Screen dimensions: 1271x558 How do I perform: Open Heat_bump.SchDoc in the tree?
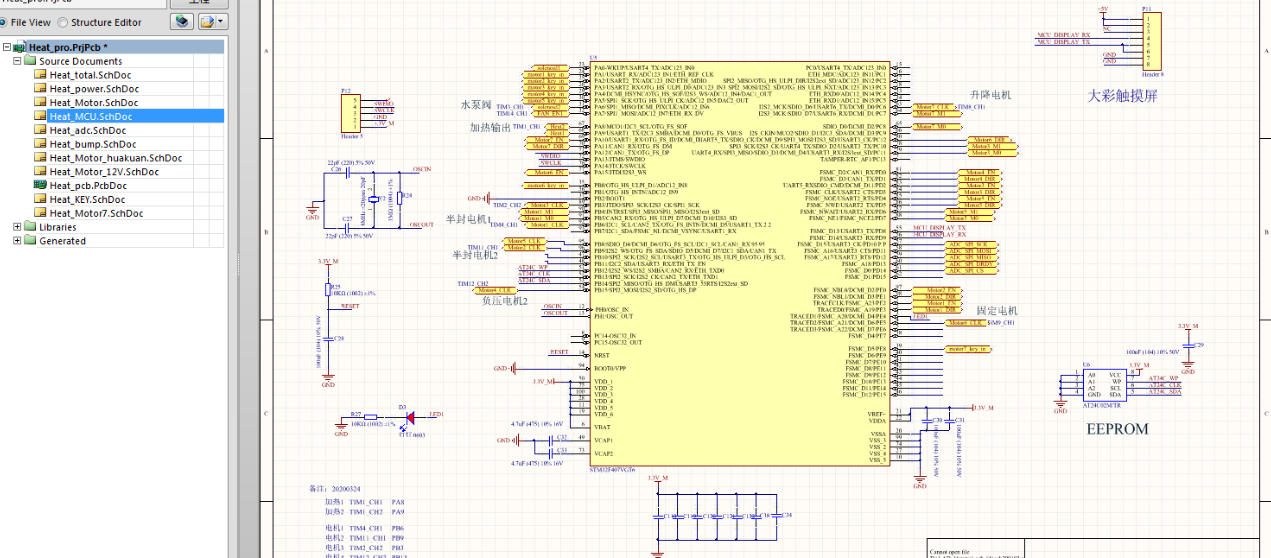click(93, 144)
